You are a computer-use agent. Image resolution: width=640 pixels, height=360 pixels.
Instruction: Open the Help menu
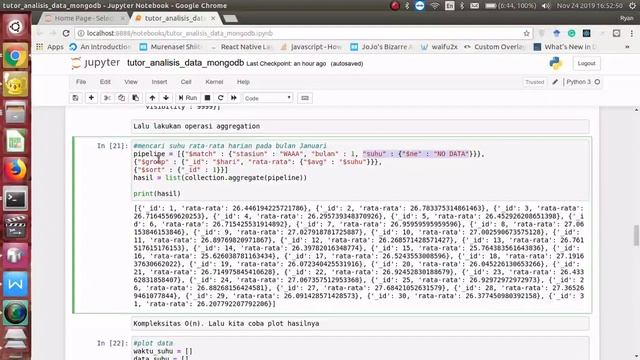click(243, 82)
